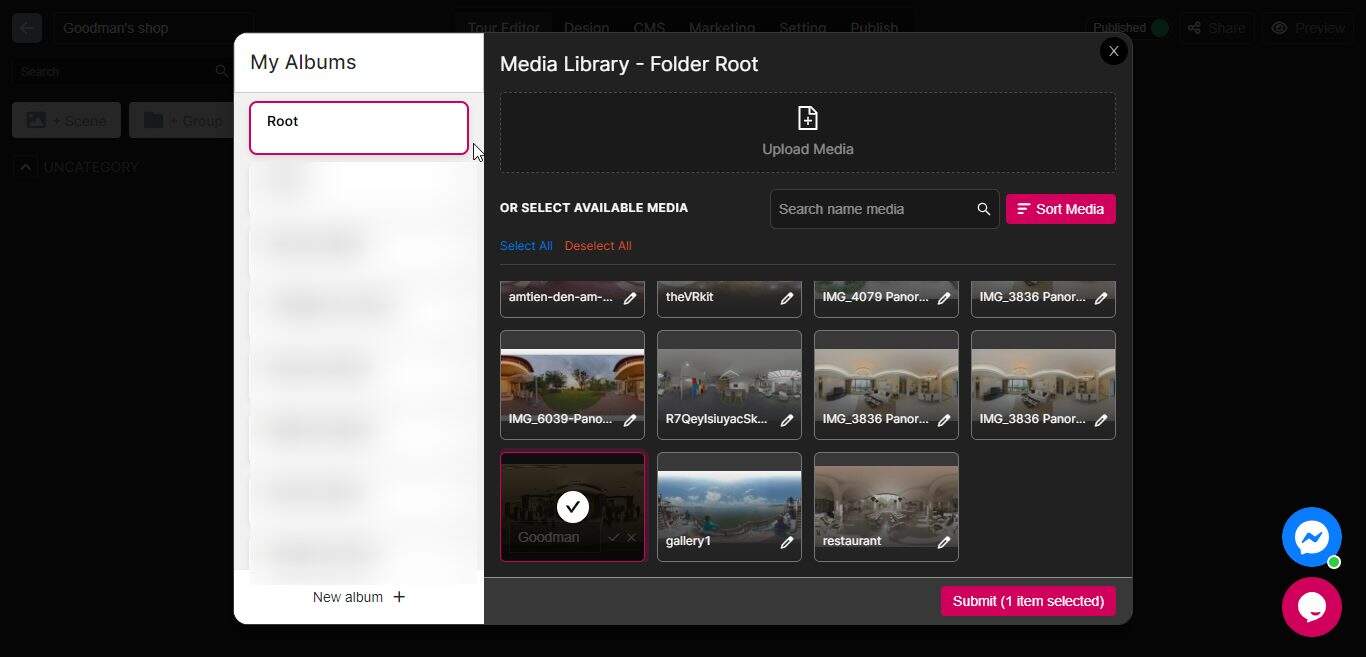The width and height of the screenshot is (1366, 657).
Task: Close the Media Library dialog
Action: pos(1114,51)
